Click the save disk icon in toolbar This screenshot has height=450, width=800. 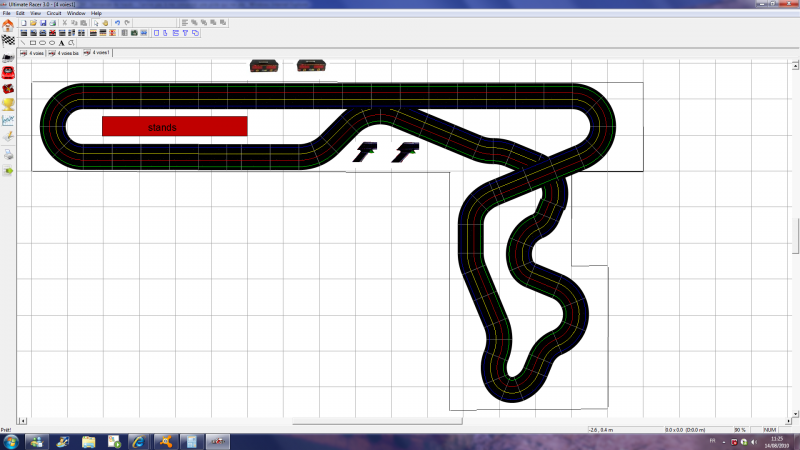(42, 22)
